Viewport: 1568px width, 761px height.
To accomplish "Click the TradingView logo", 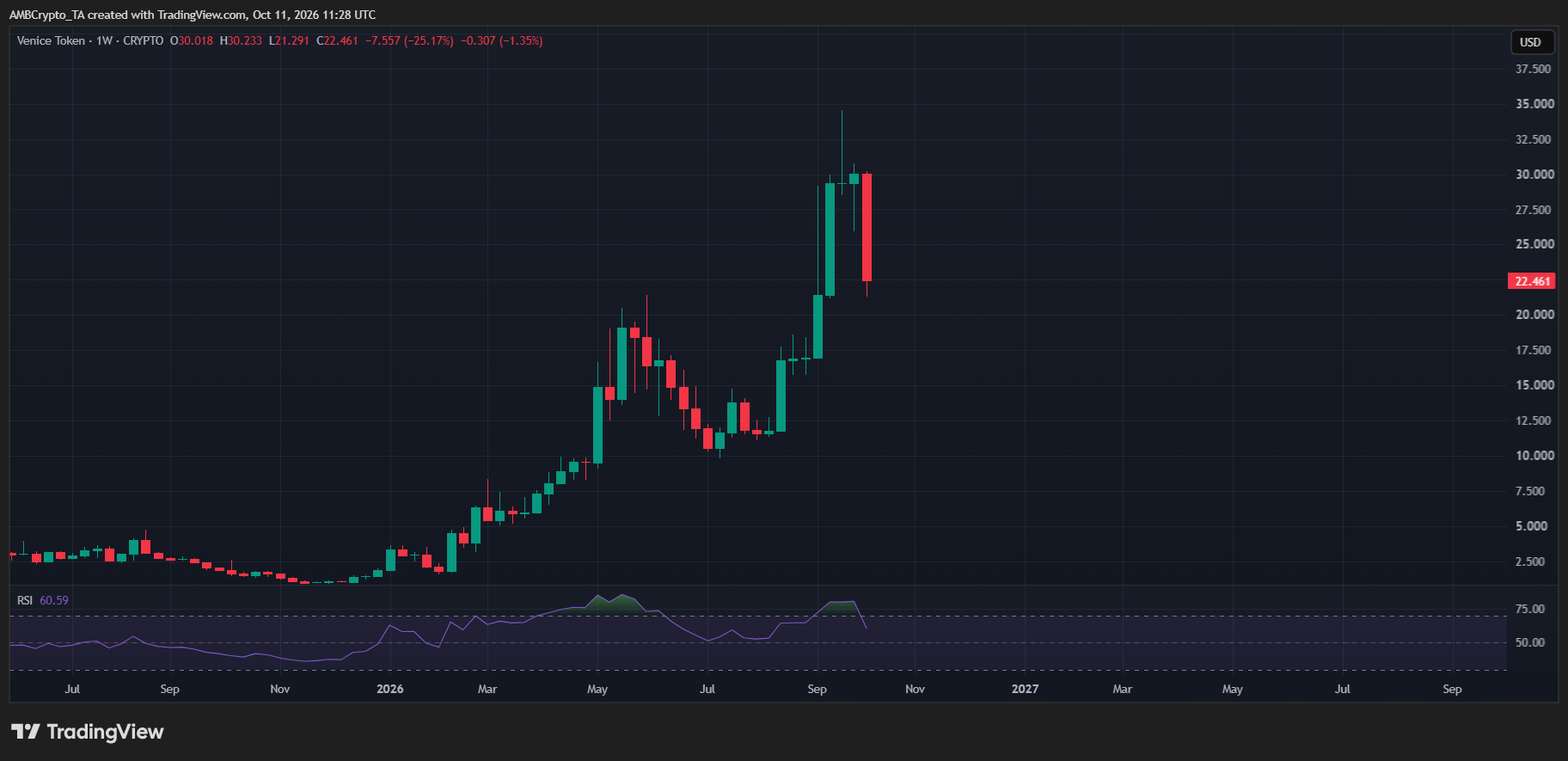I will click(x=88, y=732).
